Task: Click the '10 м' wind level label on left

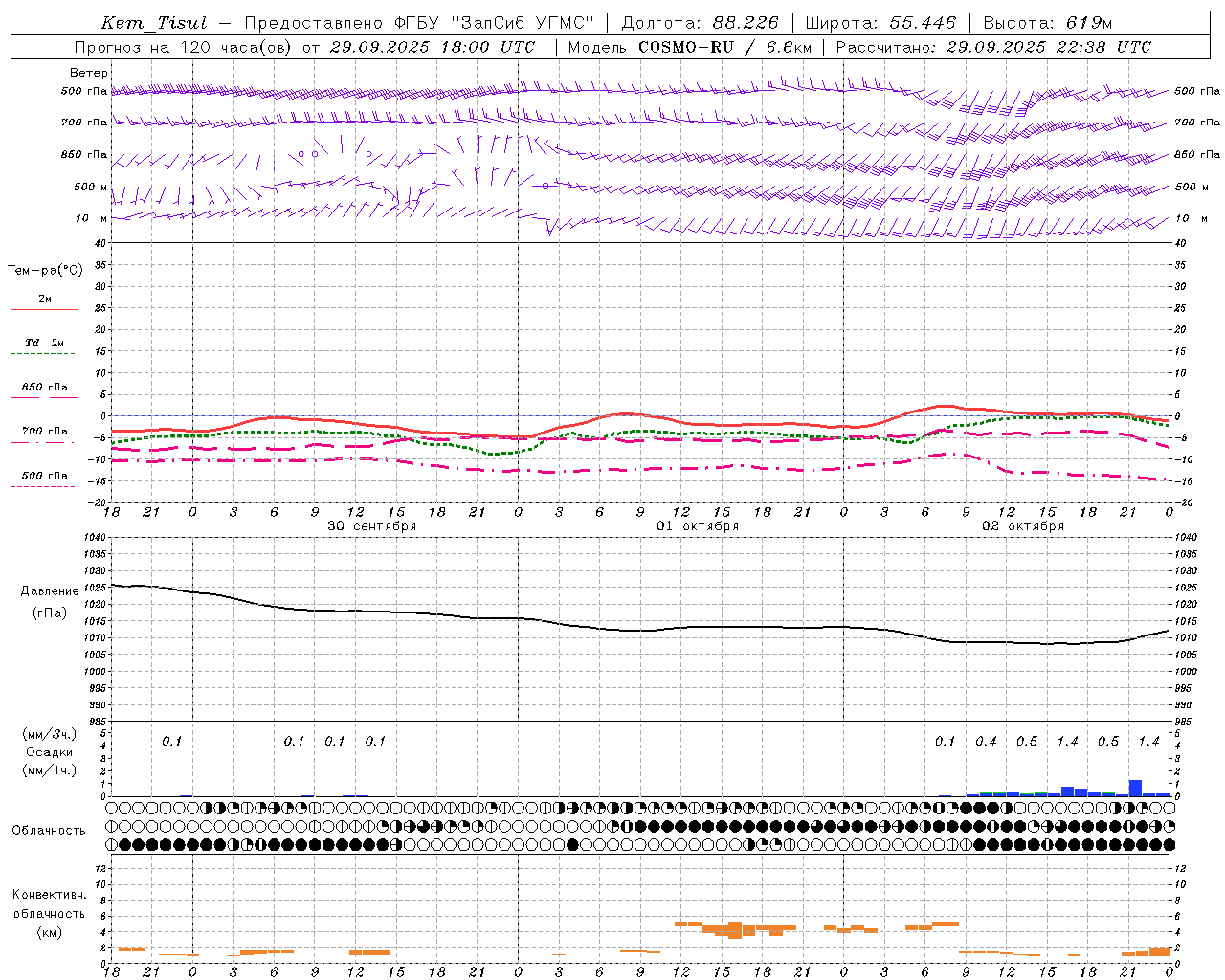Action: [x=92, y=218]
